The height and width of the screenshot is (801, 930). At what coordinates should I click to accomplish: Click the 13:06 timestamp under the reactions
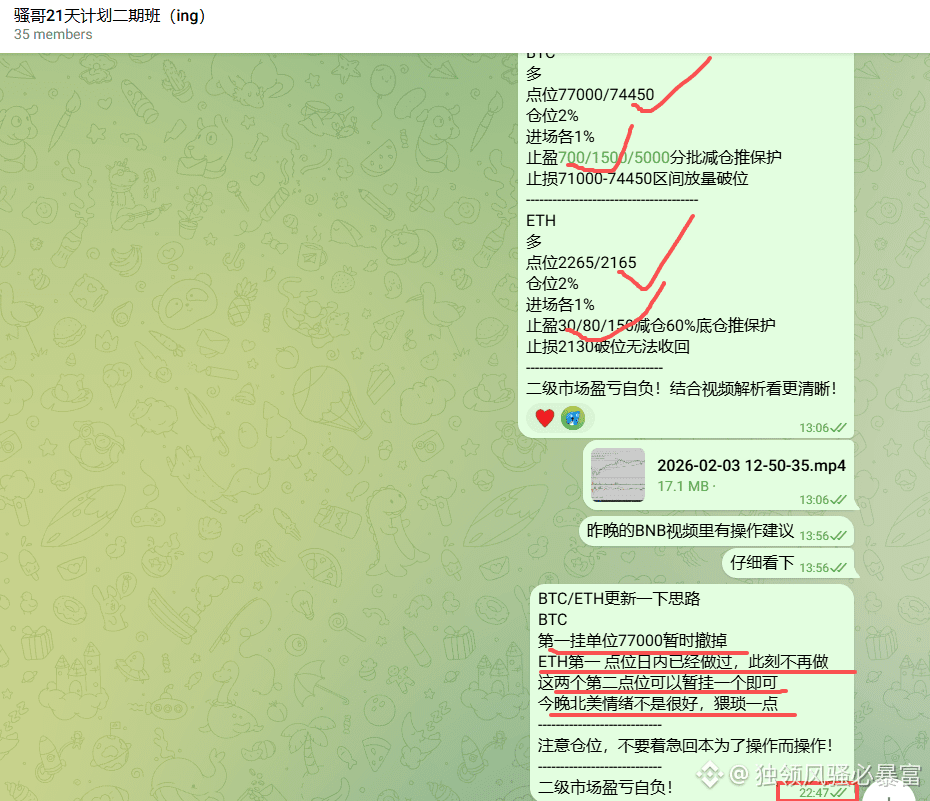814,428
